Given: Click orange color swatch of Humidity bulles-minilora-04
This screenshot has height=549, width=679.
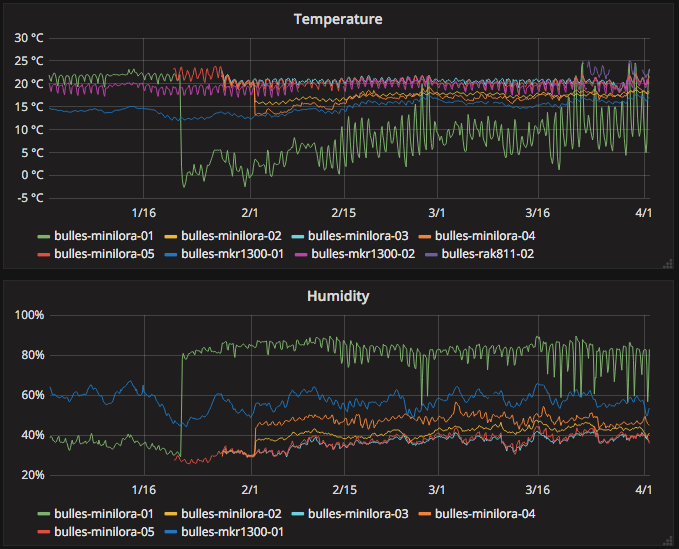Looking at the screenshot, I should pos(425,514).
